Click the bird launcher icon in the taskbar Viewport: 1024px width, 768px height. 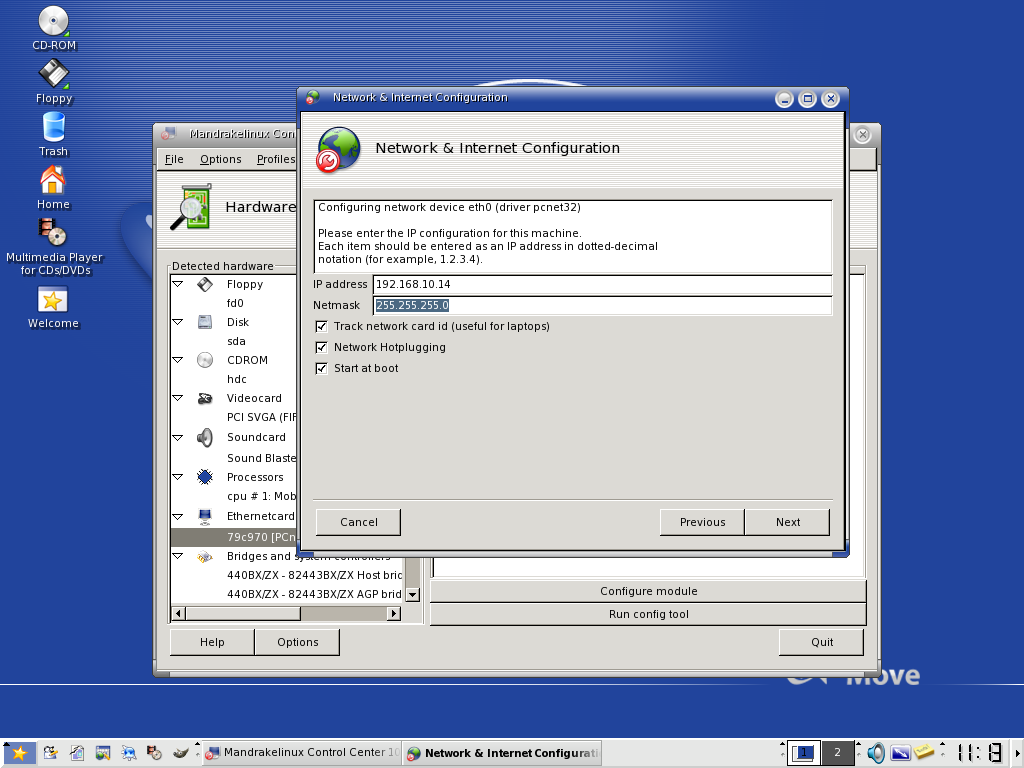[x=181, y=753]
